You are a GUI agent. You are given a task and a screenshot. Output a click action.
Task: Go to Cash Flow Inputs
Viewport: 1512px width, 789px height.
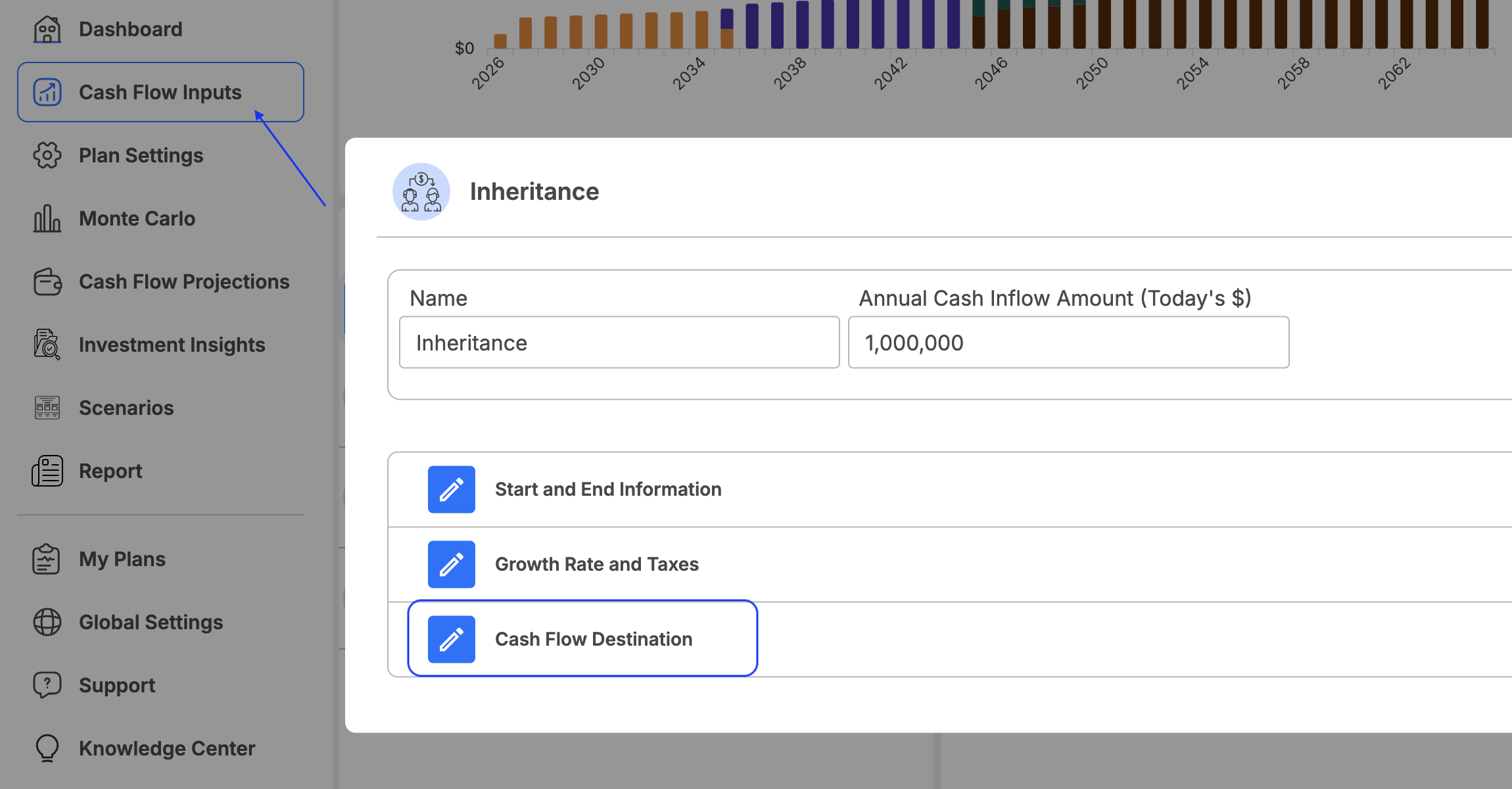tap(160, 92)
